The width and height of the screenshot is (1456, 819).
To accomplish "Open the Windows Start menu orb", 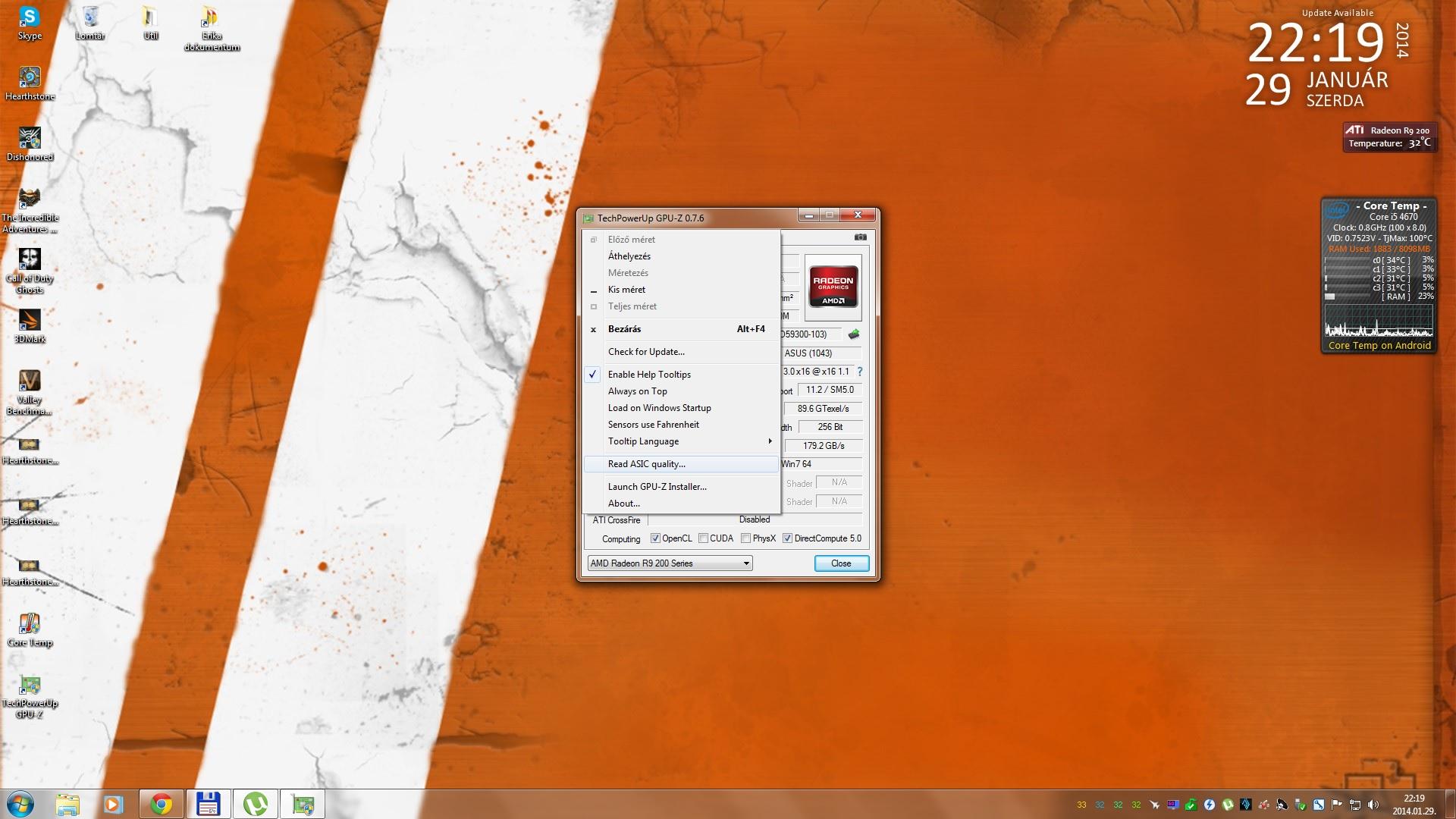I will point(20,804).
